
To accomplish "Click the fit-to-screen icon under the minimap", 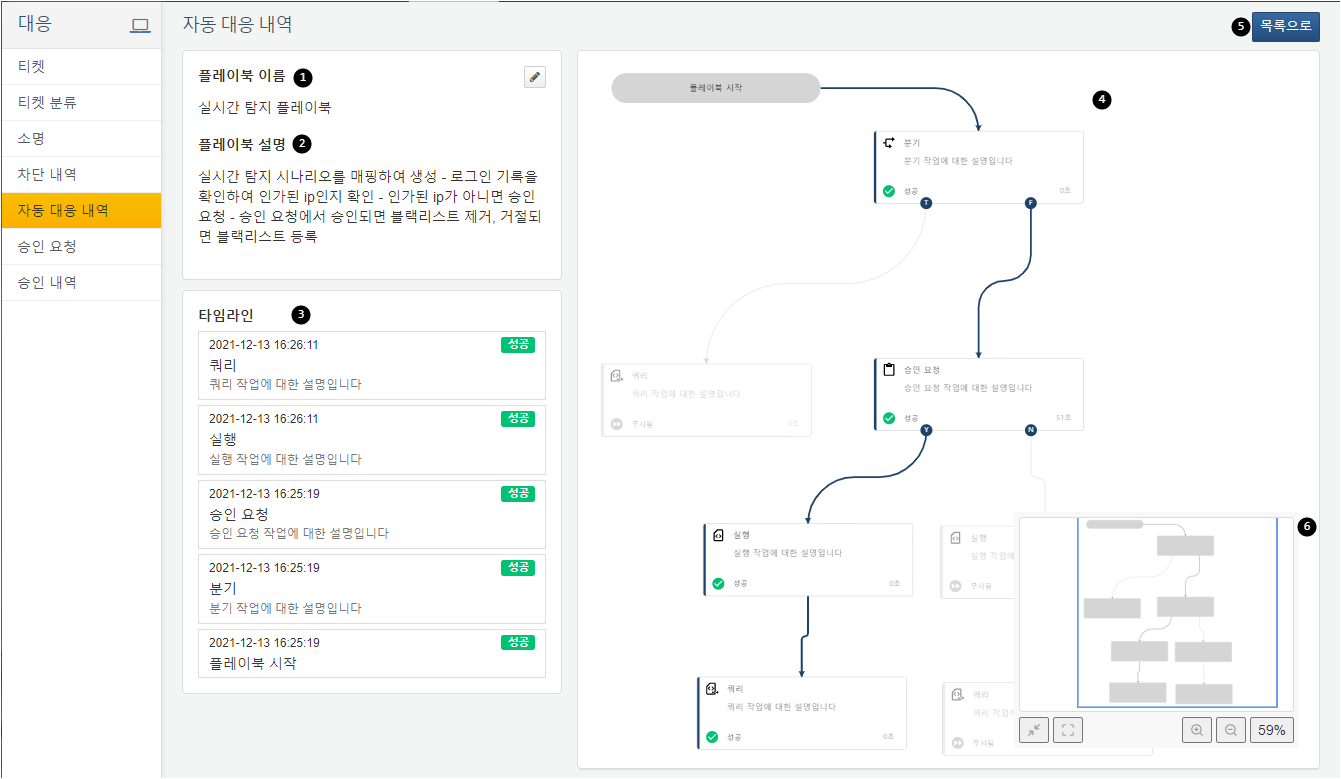I will tap(1068, 730).
